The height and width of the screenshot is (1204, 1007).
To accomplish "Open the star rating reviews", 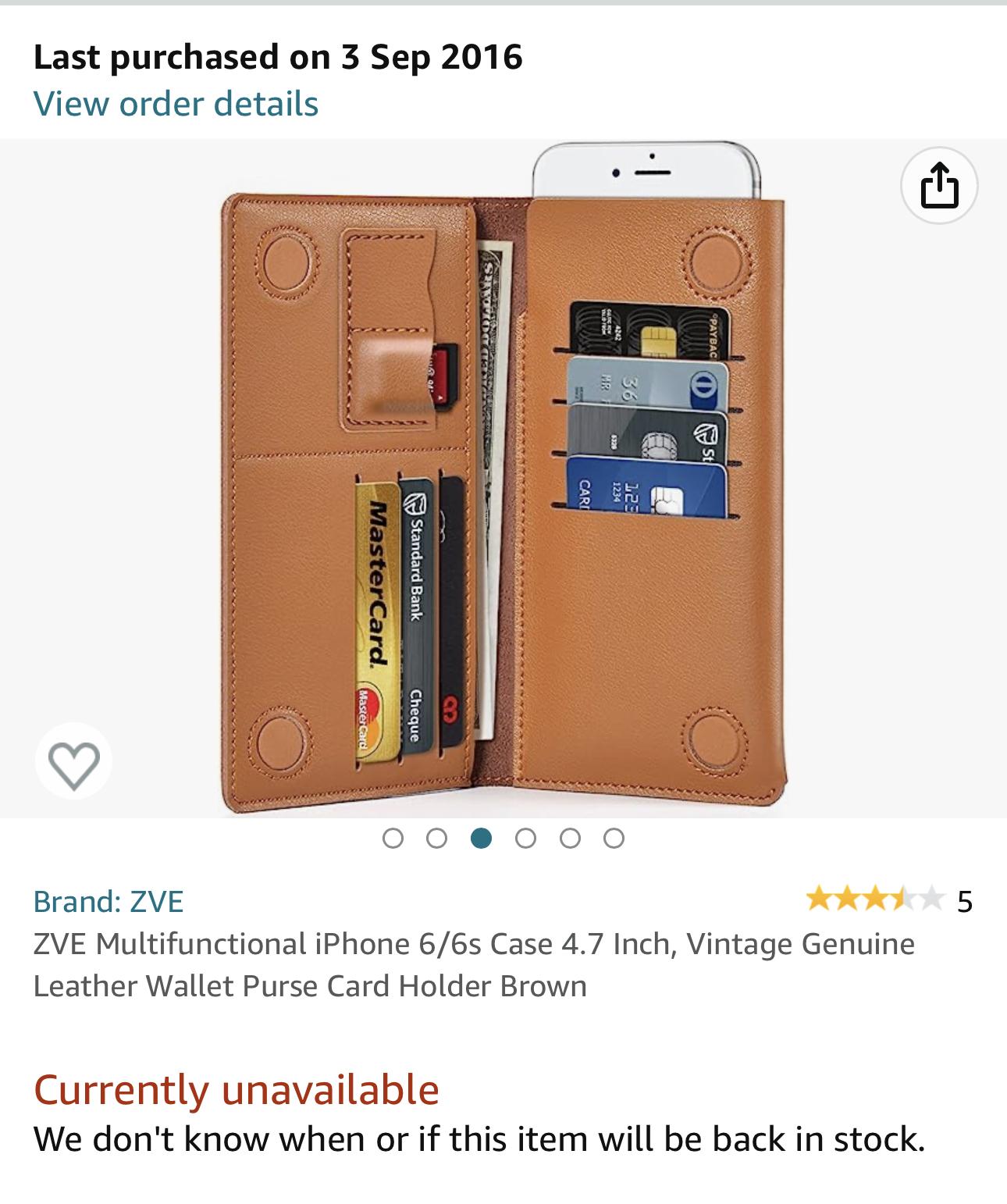I will point(874,900).
